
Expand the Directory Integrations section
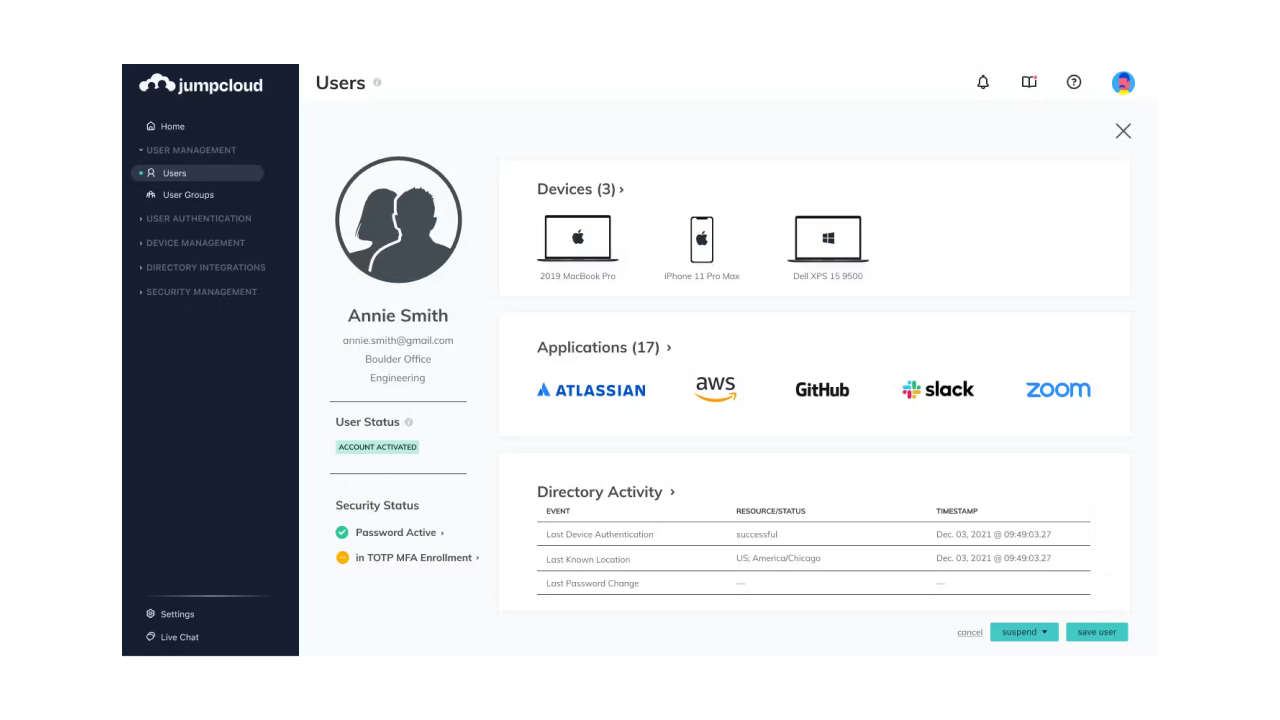click(x=202, y=268)
